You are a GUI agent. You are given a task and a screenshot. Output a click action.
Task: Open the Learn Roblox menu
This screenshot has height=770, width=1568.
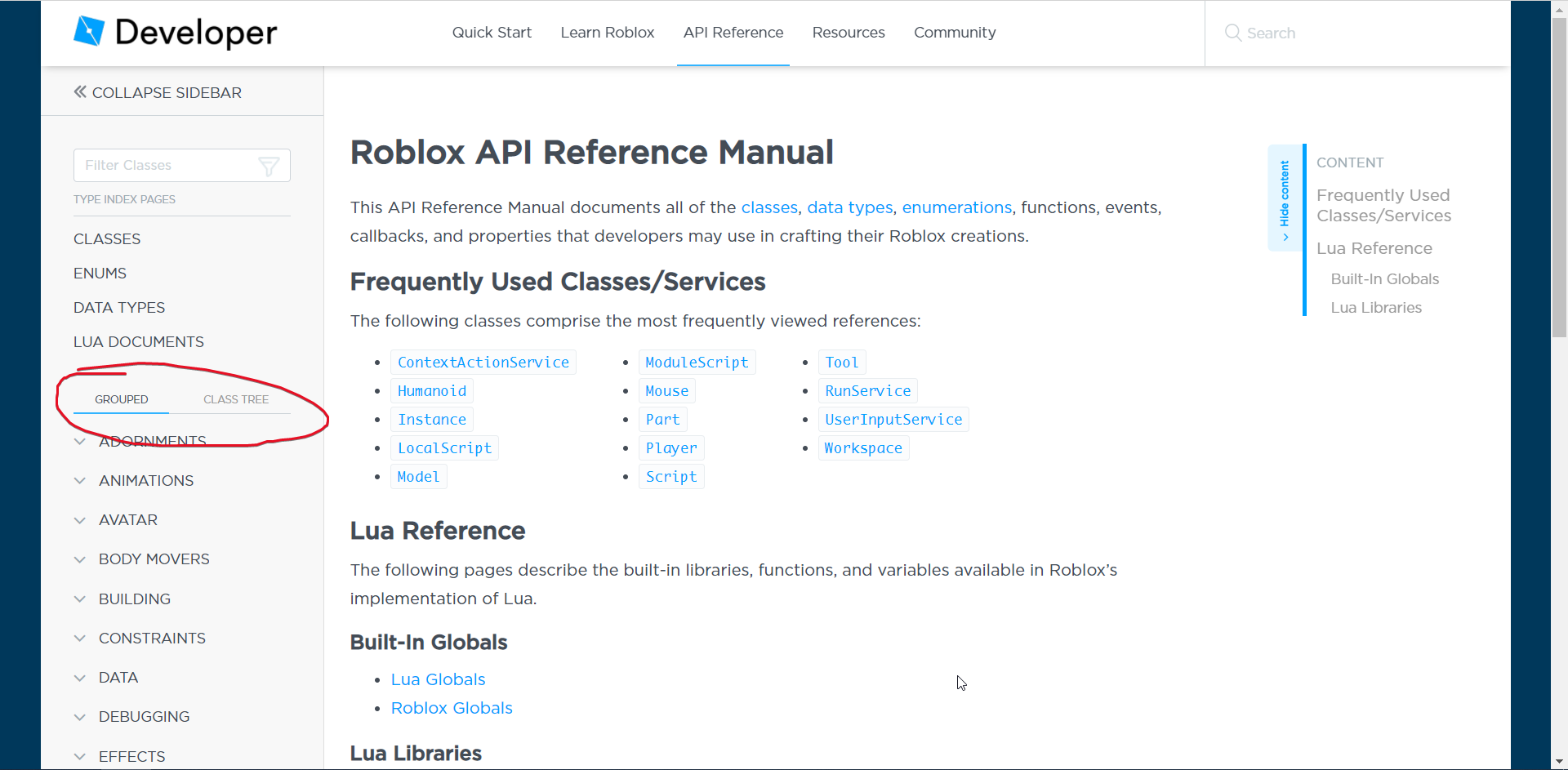tap(608, 33)
